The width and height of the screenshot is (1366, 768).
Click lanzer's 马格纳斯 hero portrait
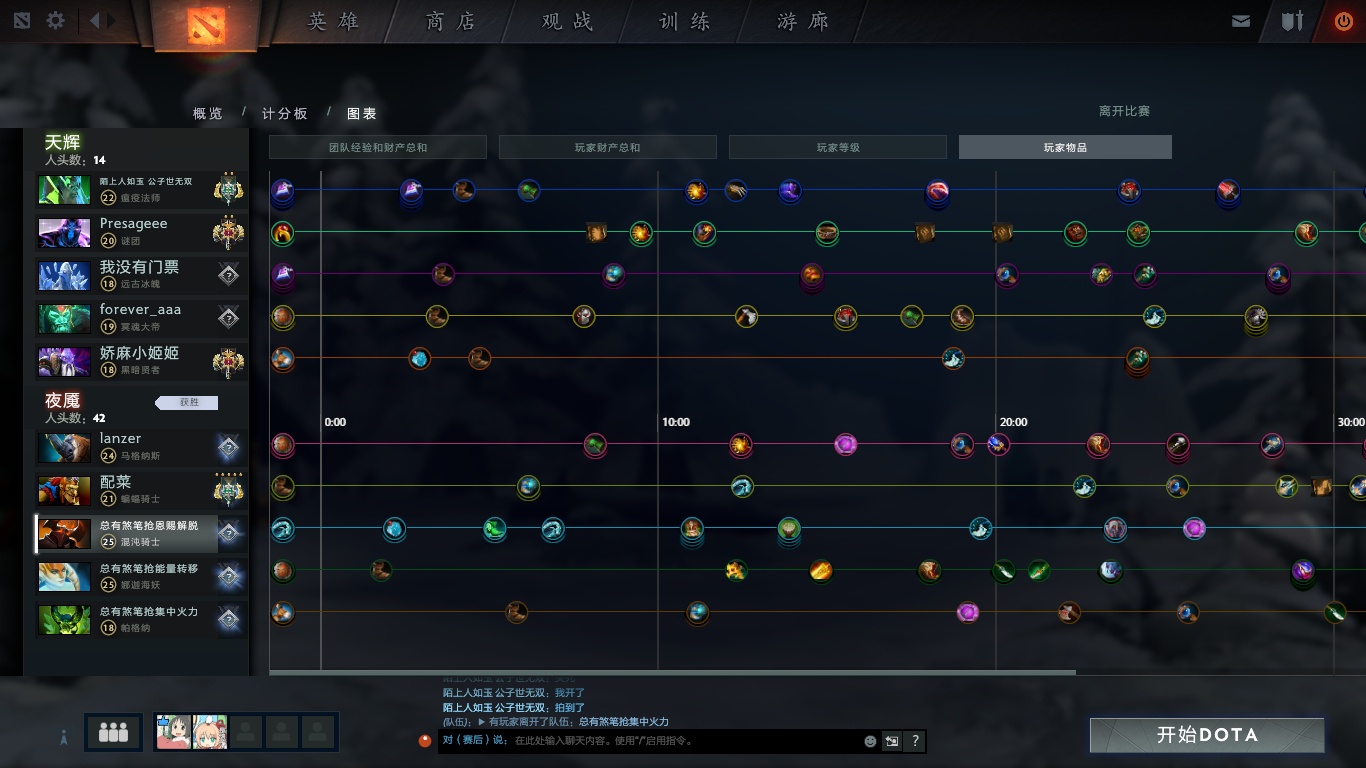[x=64, y=448]
